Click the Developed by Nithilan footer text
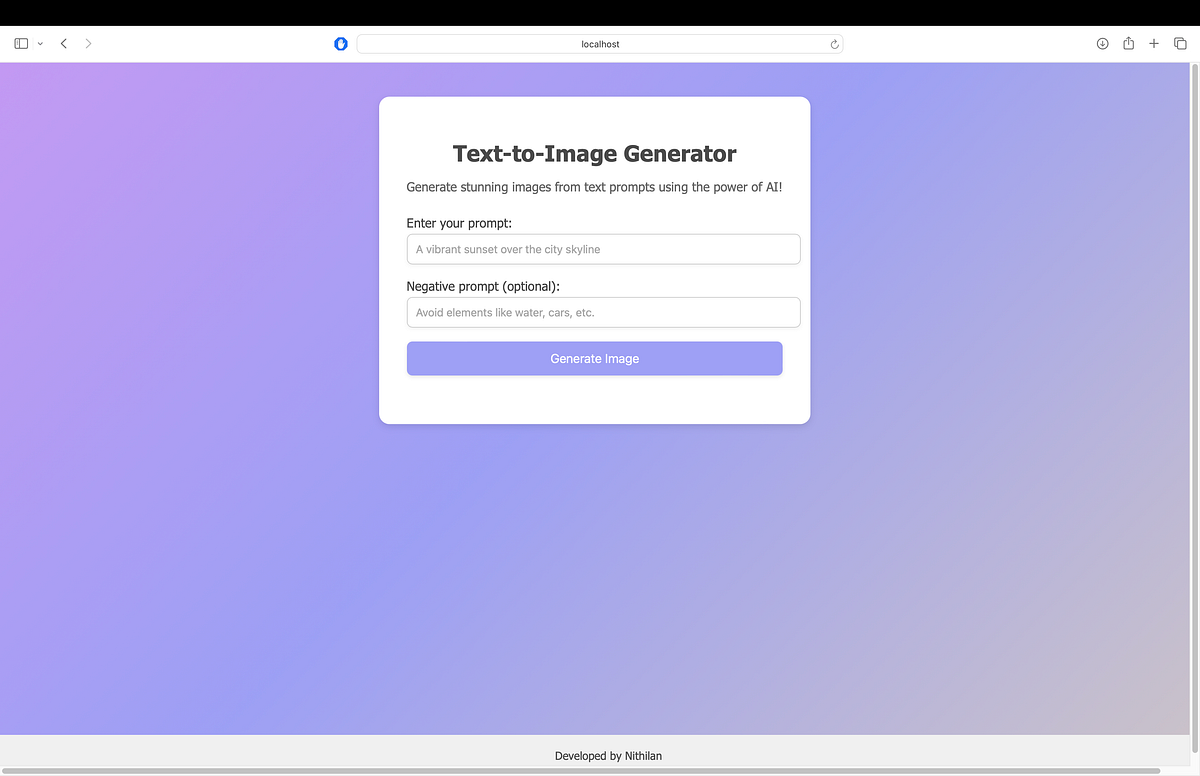 click(x=608, y=756)
